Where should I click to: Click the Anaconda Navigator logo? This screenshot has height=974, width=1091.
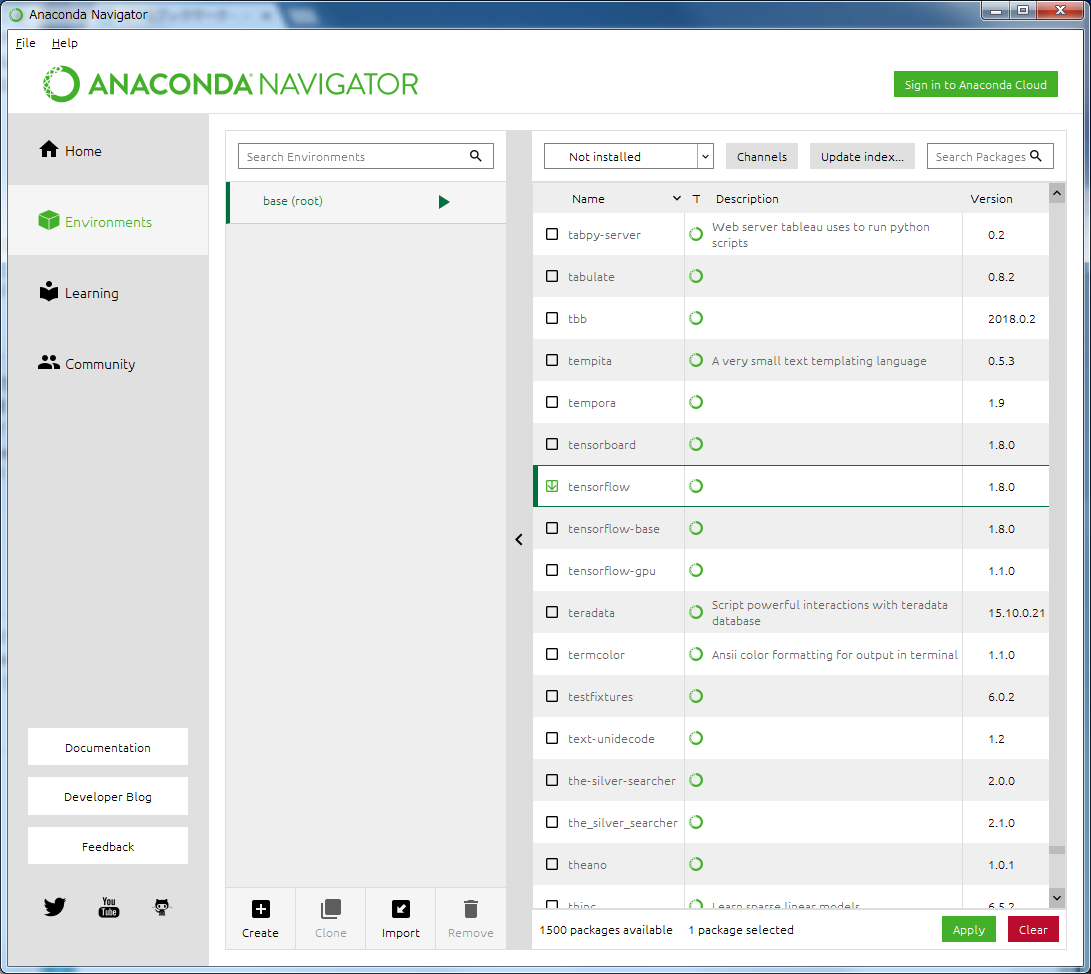[x=230, y=84]
